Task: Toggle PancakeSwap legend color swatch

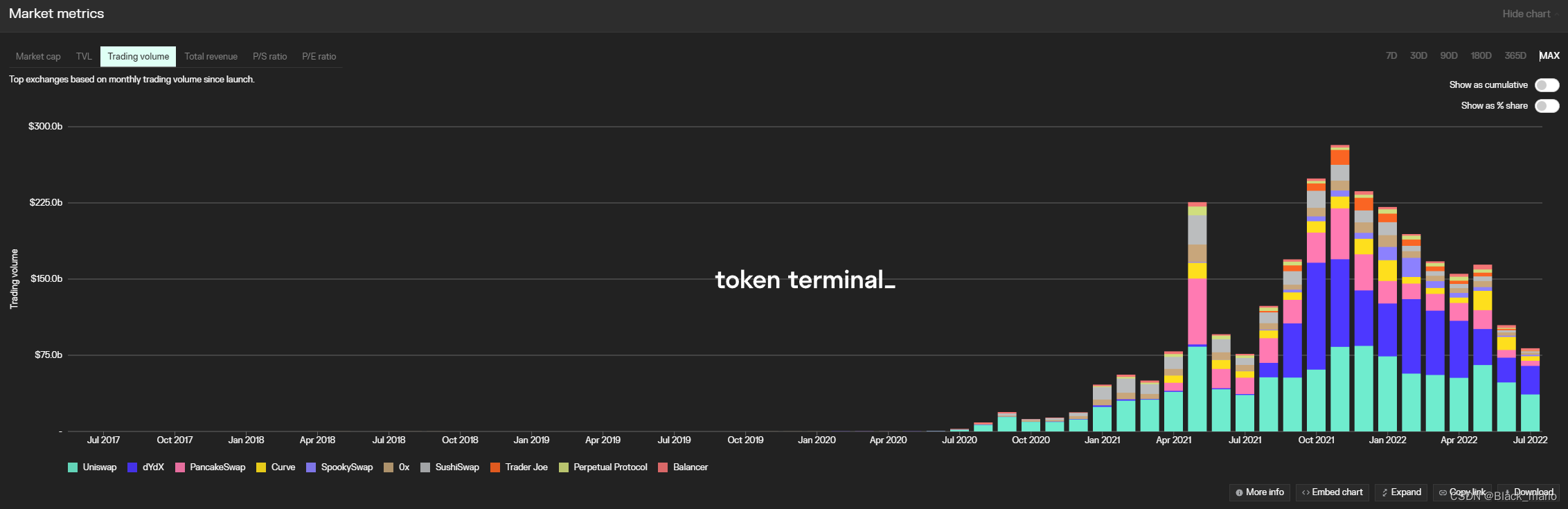Action: pos(180,467)
